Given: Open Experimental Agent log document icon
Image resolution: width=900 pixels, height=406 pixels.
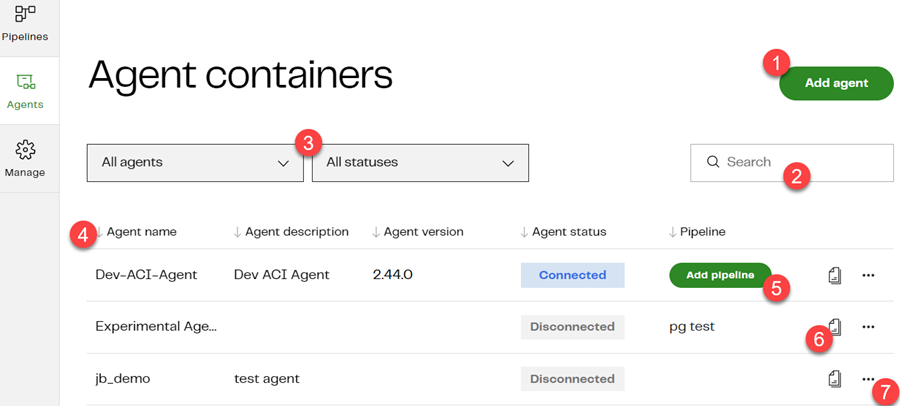Looking at the screenshot, I should [x=833, y=327].
